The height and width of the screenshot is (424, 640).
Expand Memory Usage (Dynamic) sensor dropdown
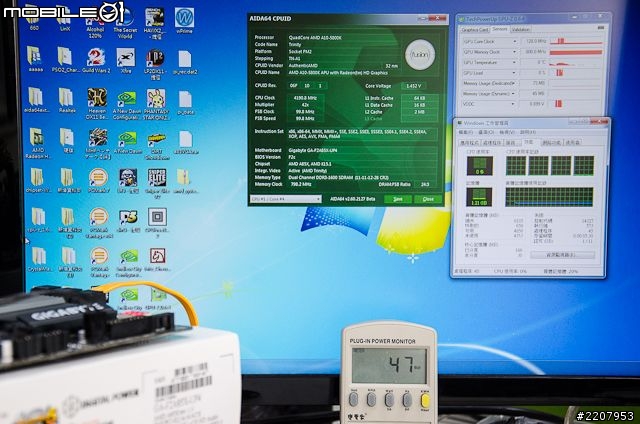514,93
